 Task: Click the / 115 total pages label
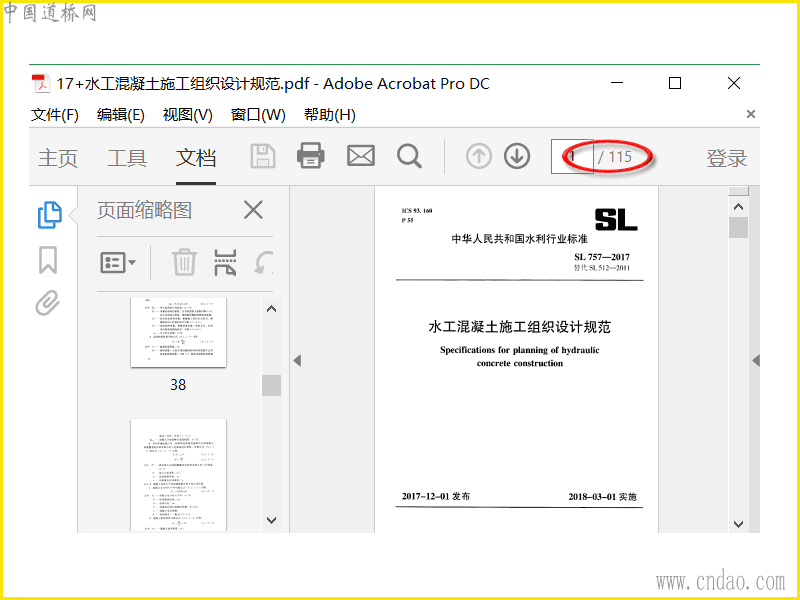(615, 157)
